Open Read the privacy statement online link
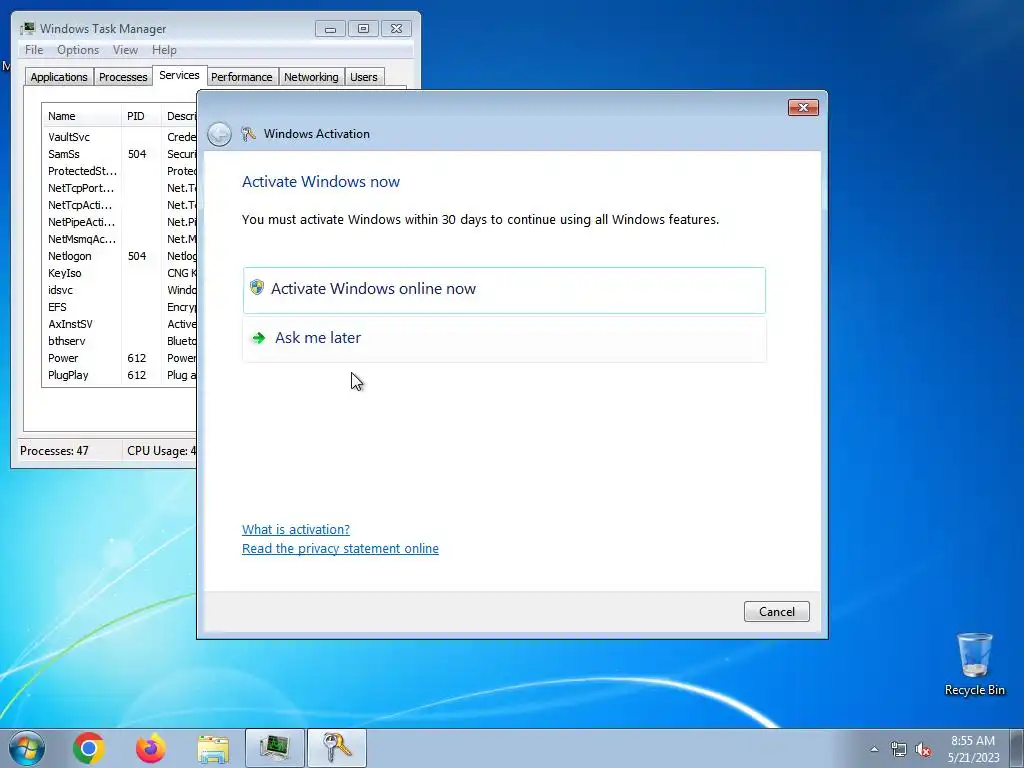This screenshot has height=768, width=1024. coord(340,549)
